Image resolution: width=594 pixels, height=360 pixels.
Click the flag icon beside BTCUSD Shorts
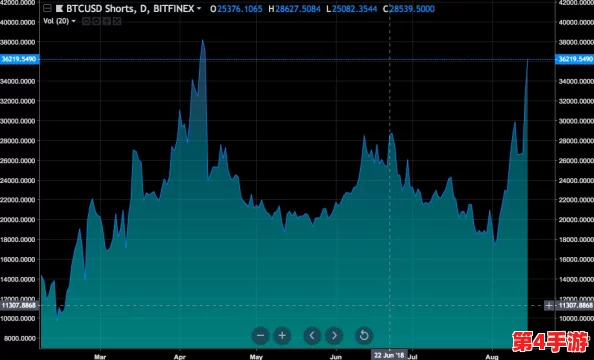click(59, 8)
